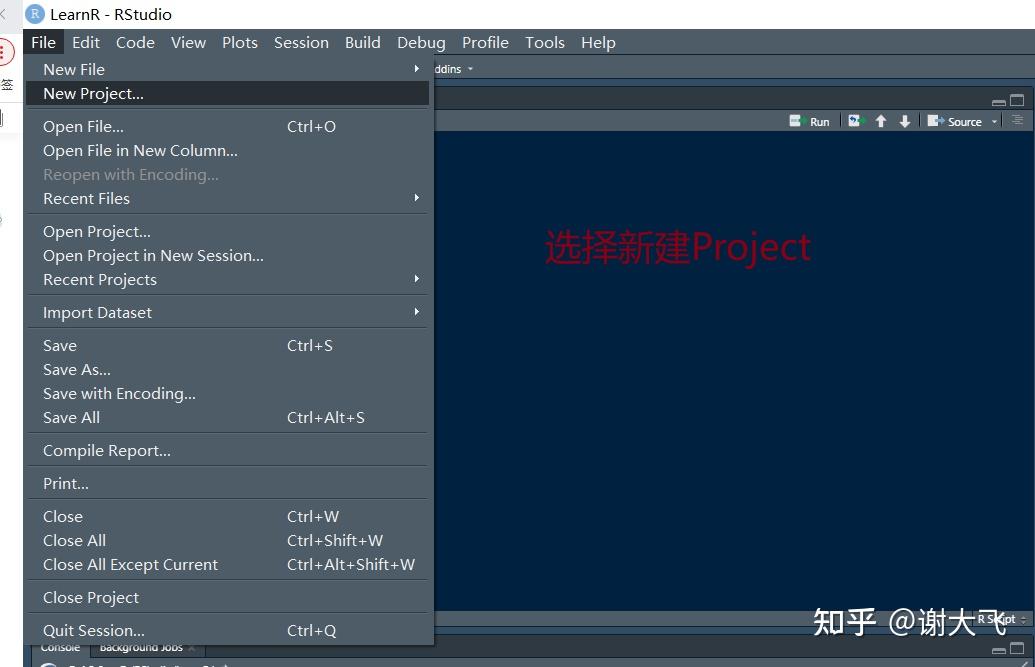Image resolution: width=1035 pixels, height=667 pixels.
Task: Choose New Project... from File menu
Action: 227,94
